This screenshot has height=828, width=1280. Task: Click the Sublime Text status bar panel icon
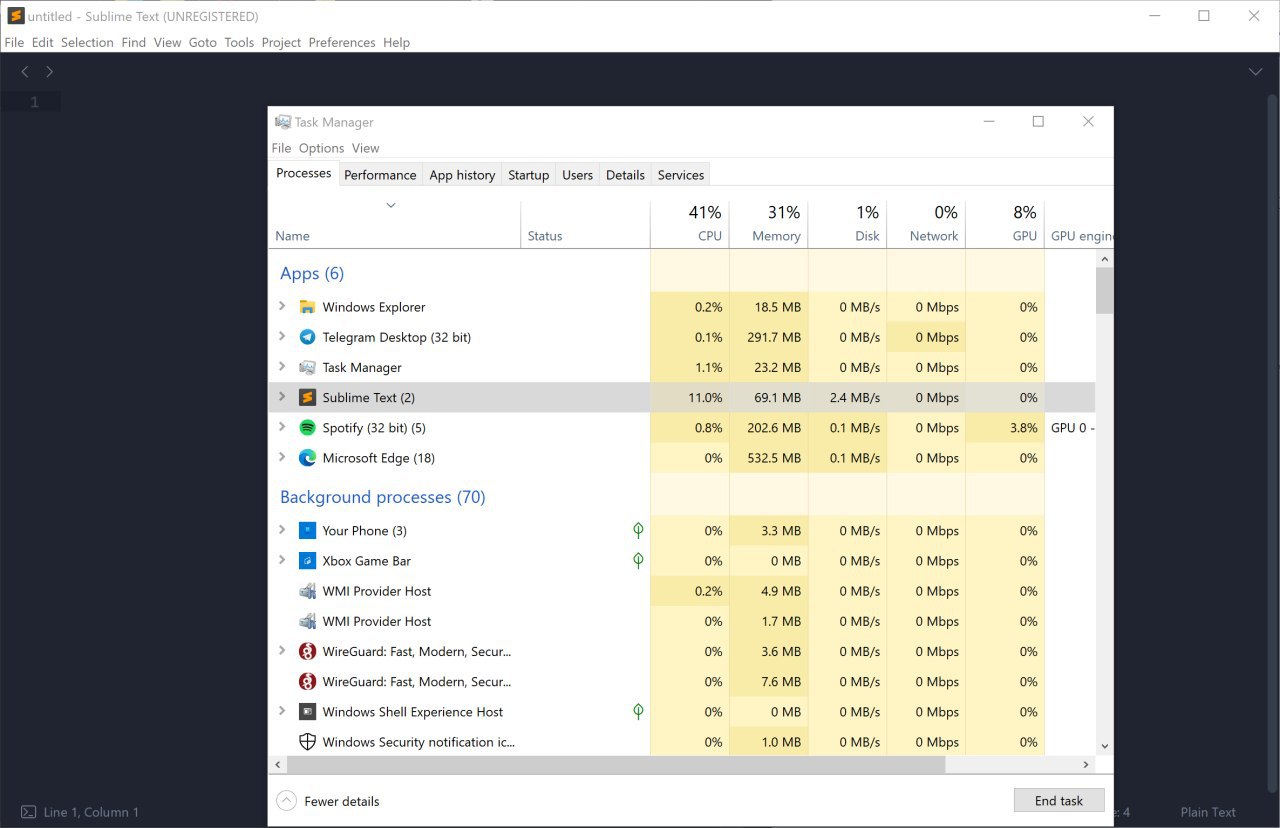click(29, 812)
